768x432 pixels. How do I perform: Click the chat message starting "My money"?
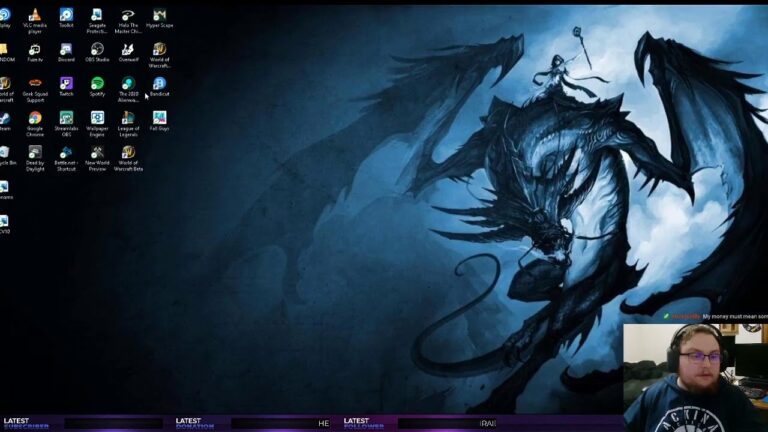click(735, 317)
